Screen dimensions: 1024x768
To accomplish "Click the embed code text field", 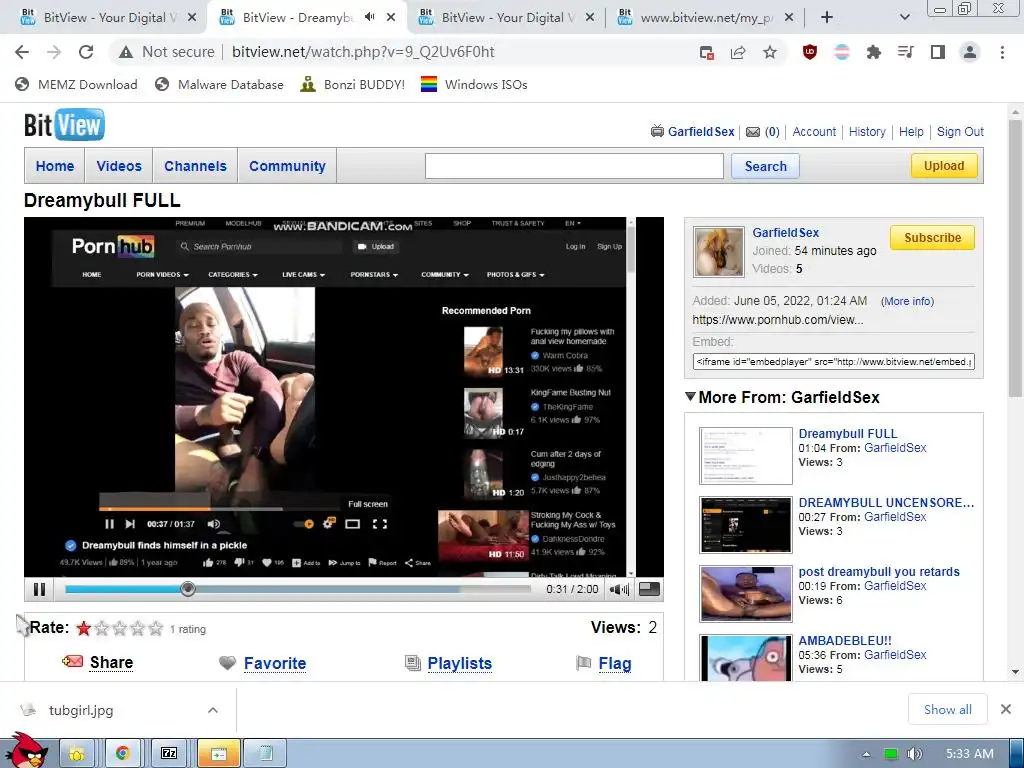I will coord(833,362).
